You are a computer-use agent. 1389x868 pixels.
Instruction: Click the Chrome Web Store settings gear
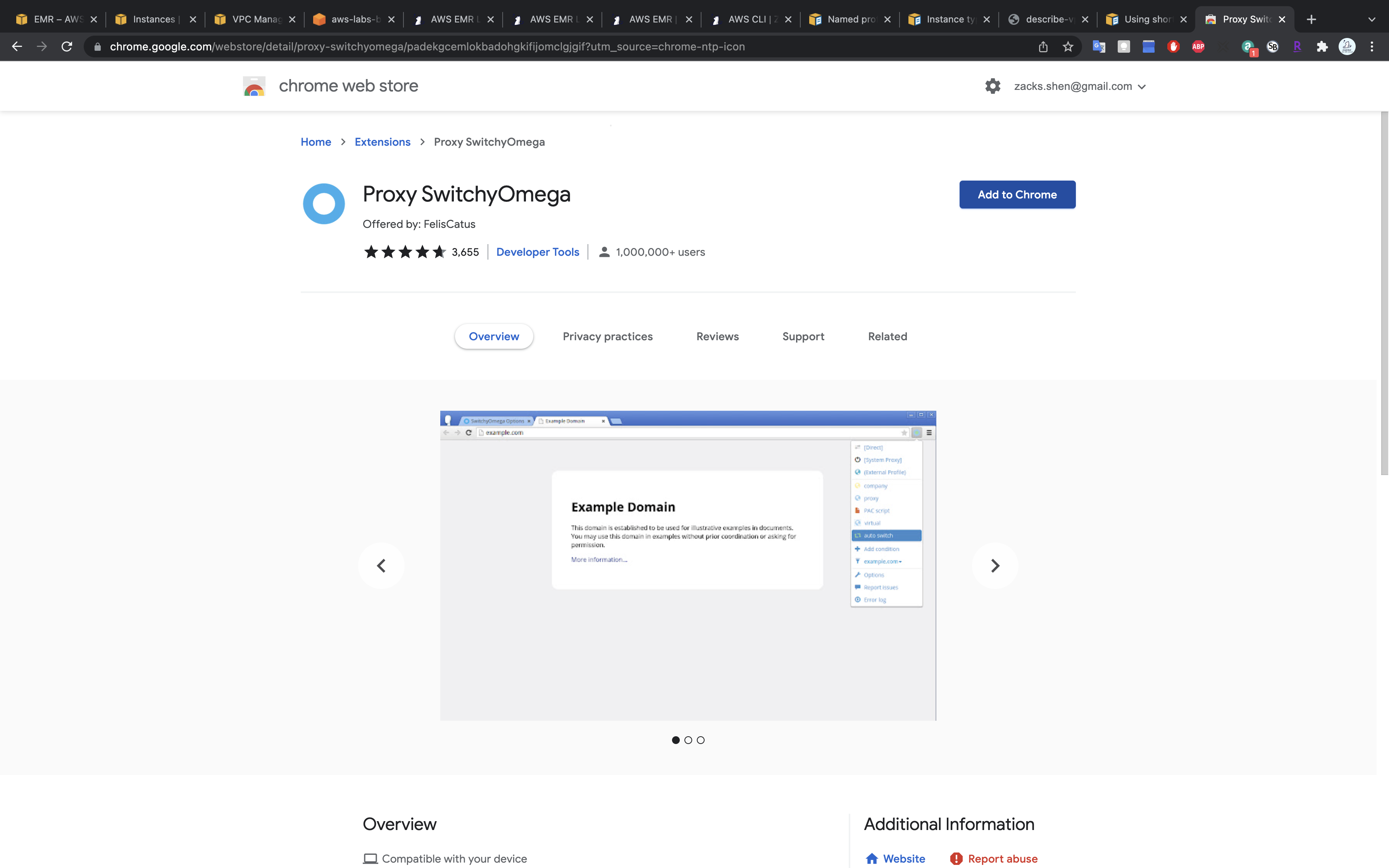coord(993,86)
